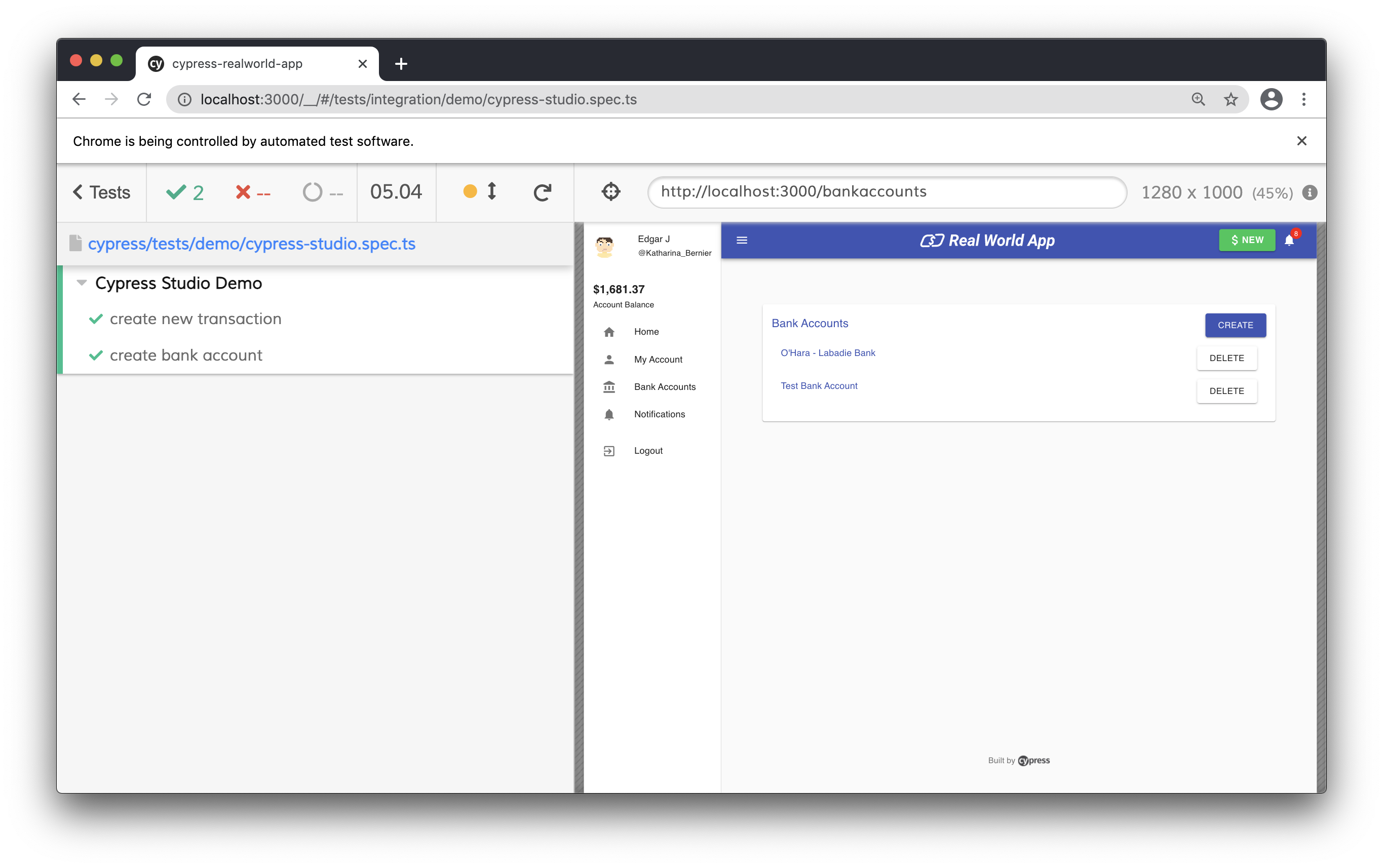Open the Bank Accounts sidebar item
This screenshot has width=1383, height=868.
664,387
